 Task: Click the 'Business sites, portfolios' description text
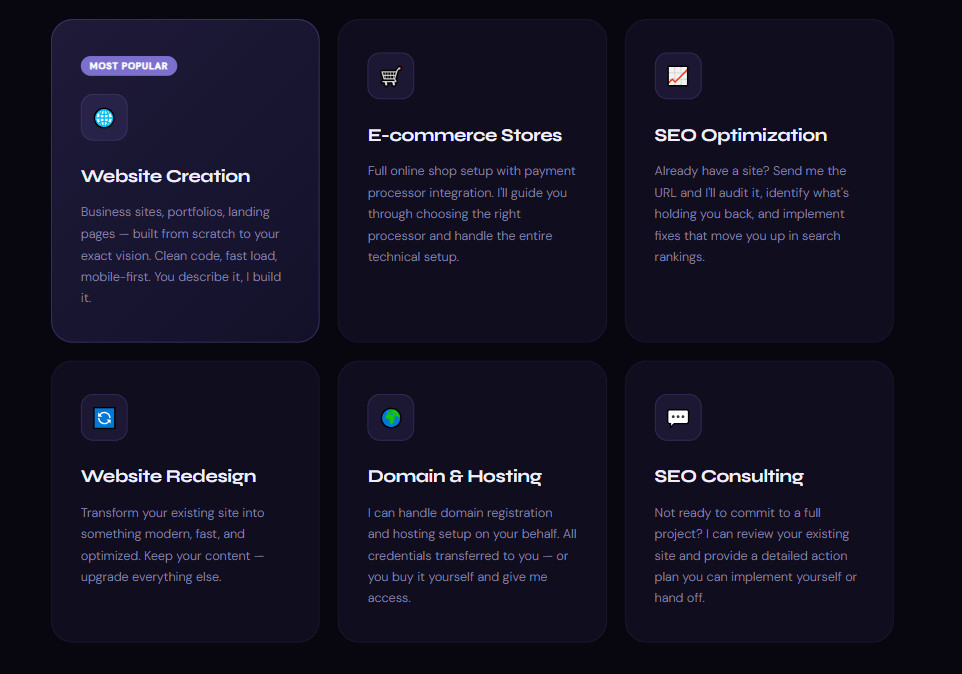181,255
